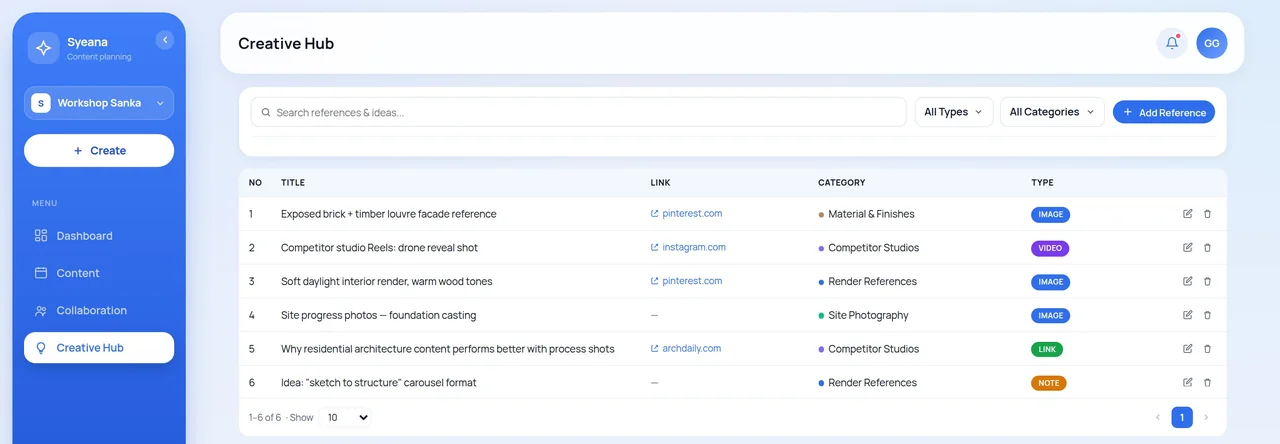
Task: Open Collaboration in the sidebar menu
Action: [99, 310]
